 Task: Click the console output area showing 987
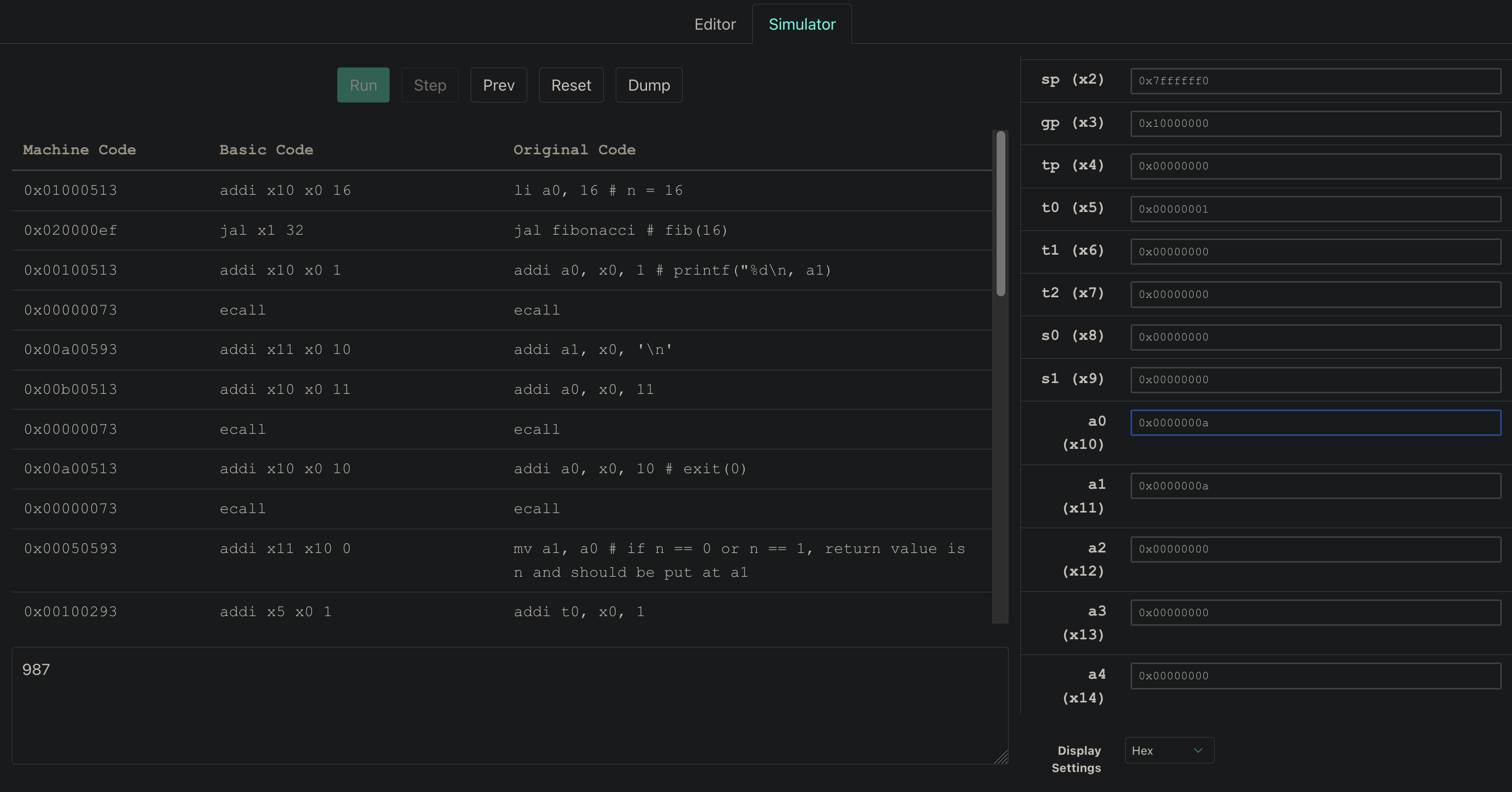click(x=509, y=705)
